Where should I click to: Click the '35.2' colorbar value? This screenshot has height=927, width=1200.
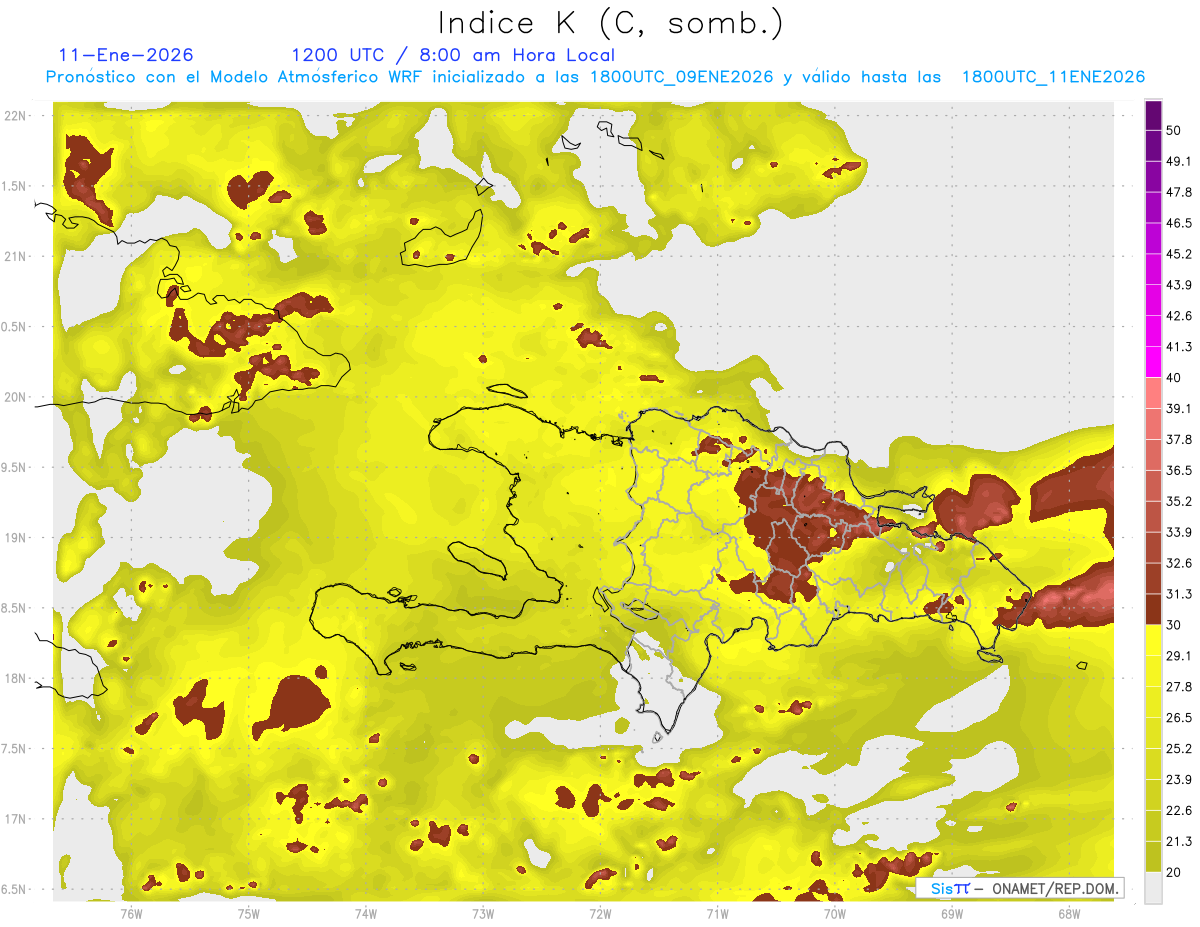tap(1180, 501)
